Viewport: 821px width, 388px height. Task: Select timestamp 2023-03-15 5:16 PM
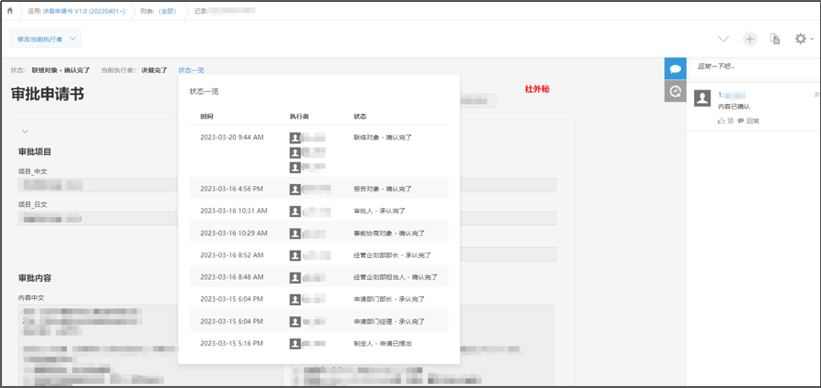pyautogui.click(x=232, y=343)
